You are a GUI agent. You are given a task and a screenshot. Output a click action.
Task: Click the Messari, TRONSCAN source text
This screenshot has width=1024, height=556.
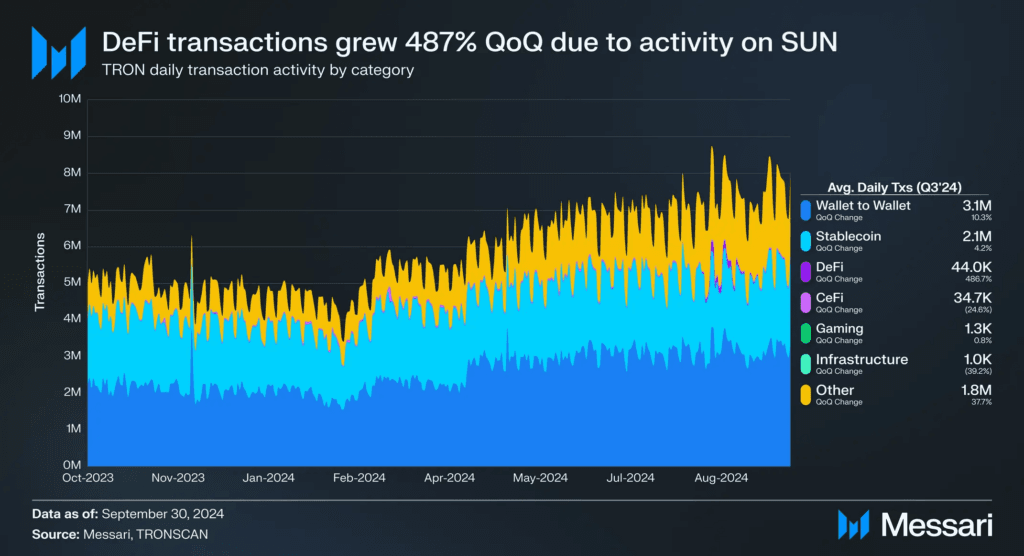[146, 534]
